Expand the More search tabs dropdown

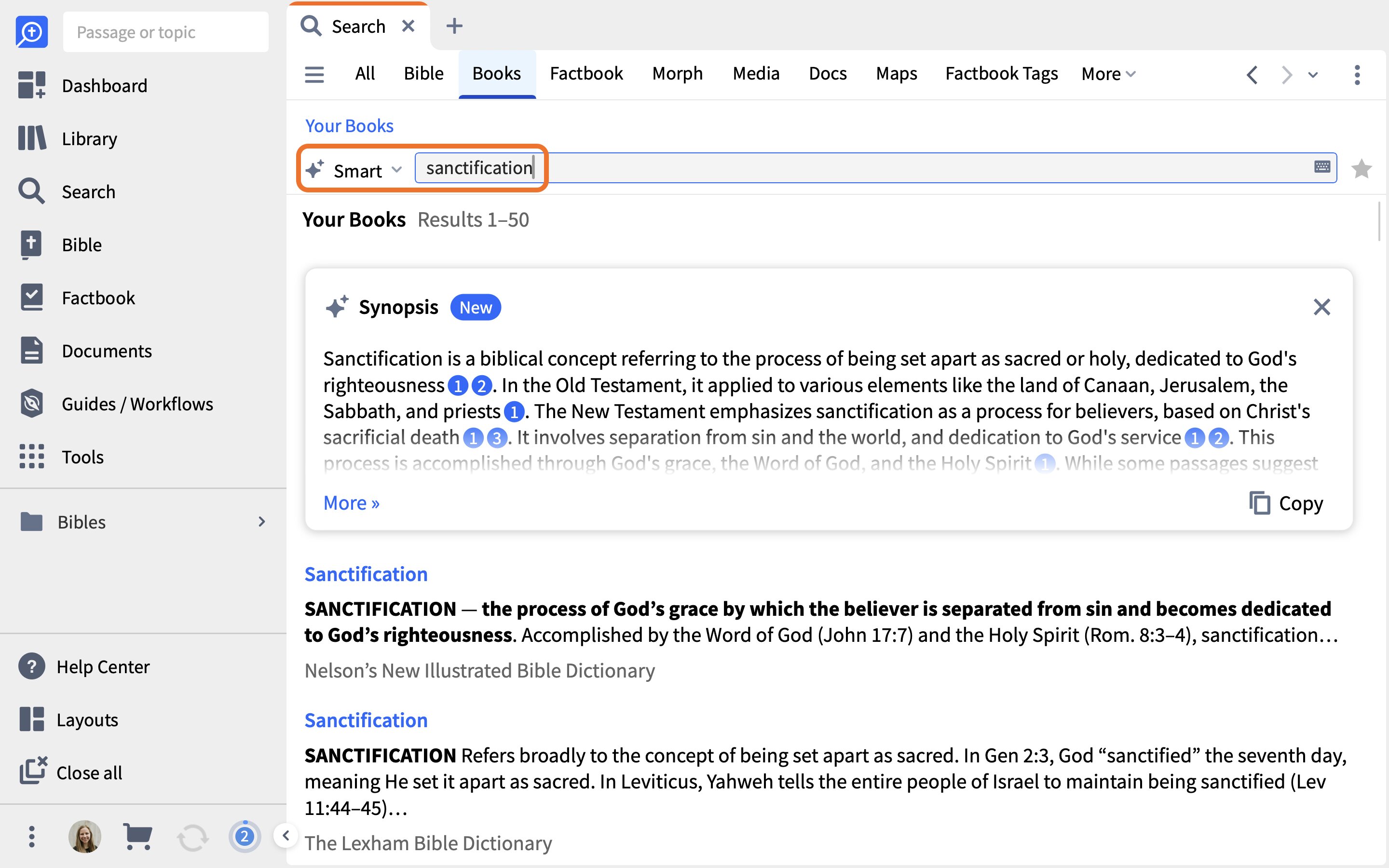pos(1108,74)
